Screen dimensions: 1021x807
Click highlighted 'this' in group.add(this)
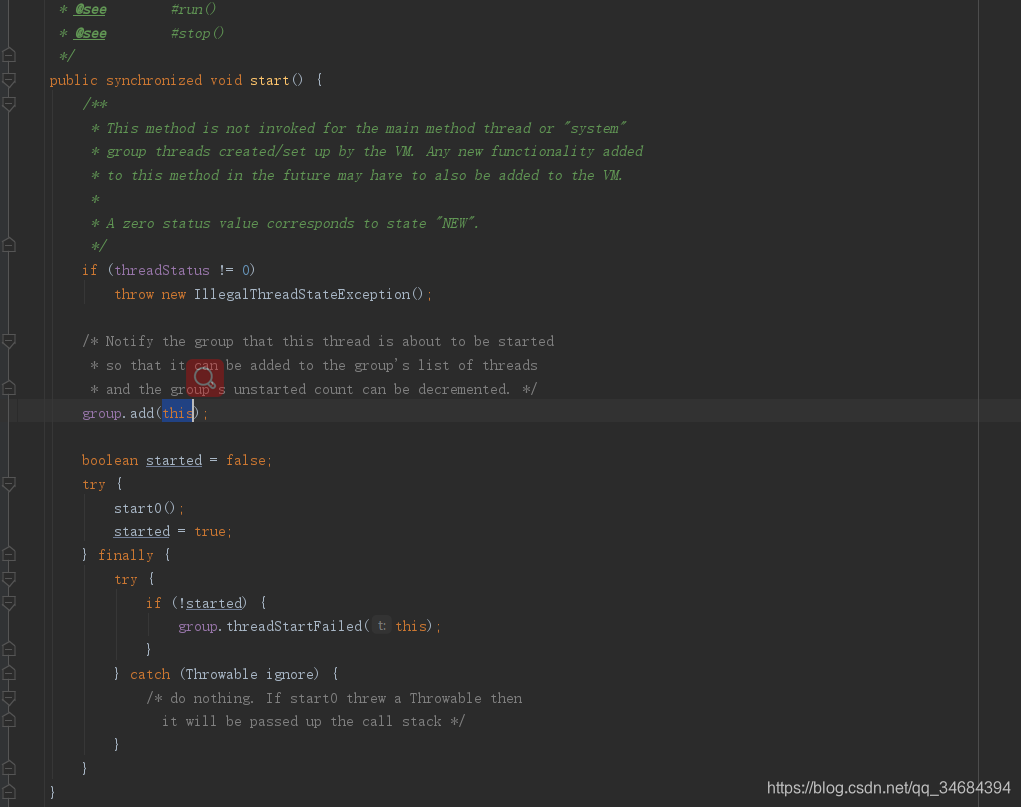click(x=178, y=413)
